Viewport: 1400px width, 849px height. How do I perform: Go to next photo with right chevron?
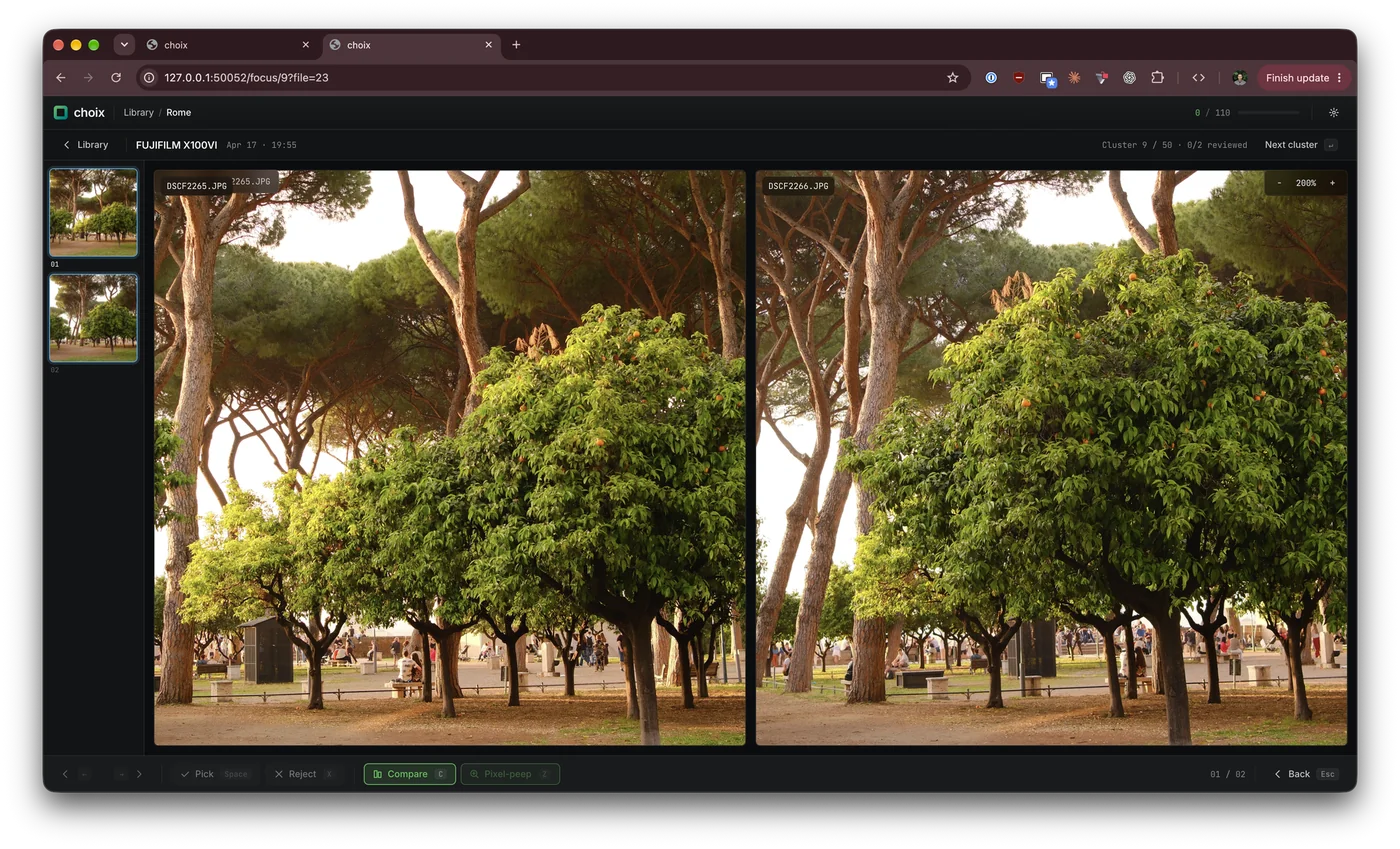pos(139,774)
